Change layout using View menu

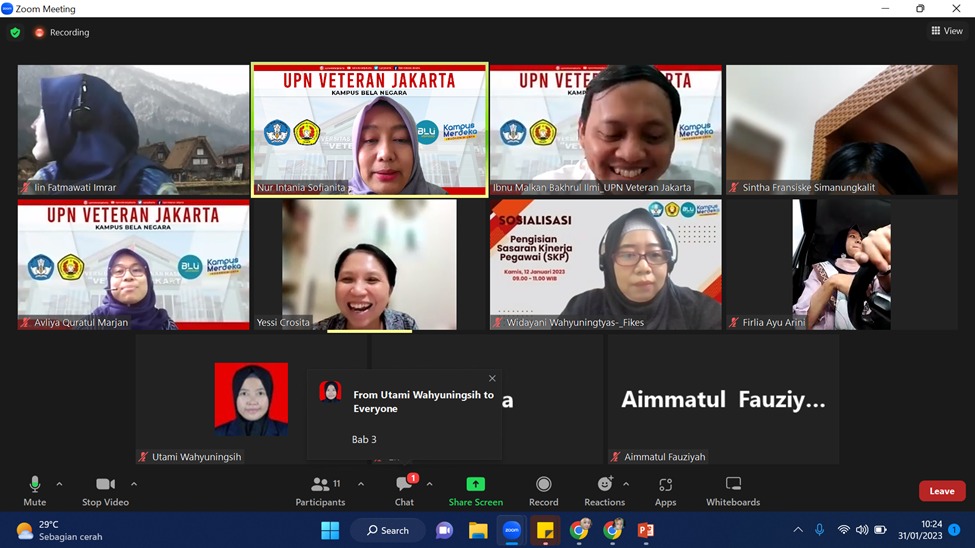(x=947, y=31)
